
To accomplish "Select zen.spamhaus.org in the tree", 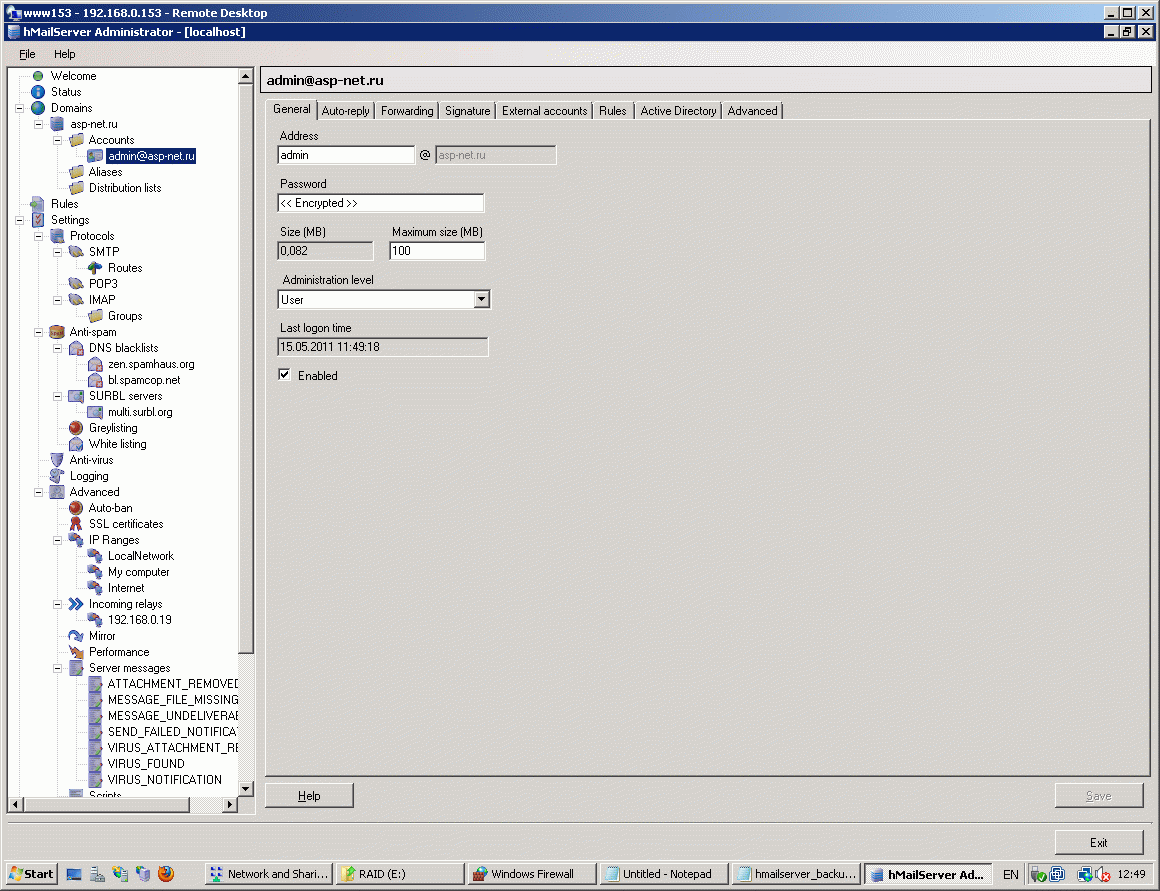I will pos(151,364).
